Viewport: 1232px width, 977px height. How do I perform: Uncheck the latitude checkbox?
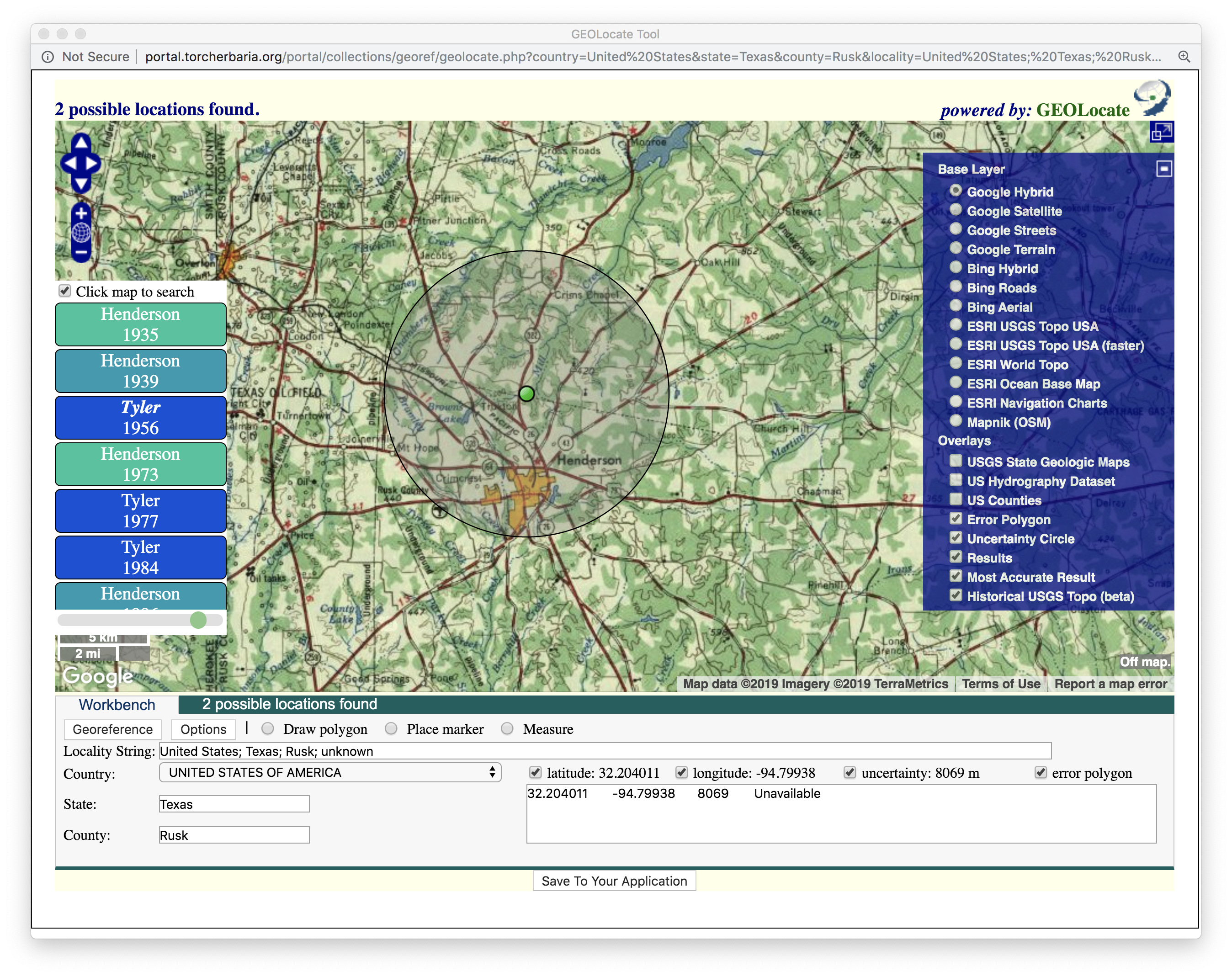tap(535, 772)
